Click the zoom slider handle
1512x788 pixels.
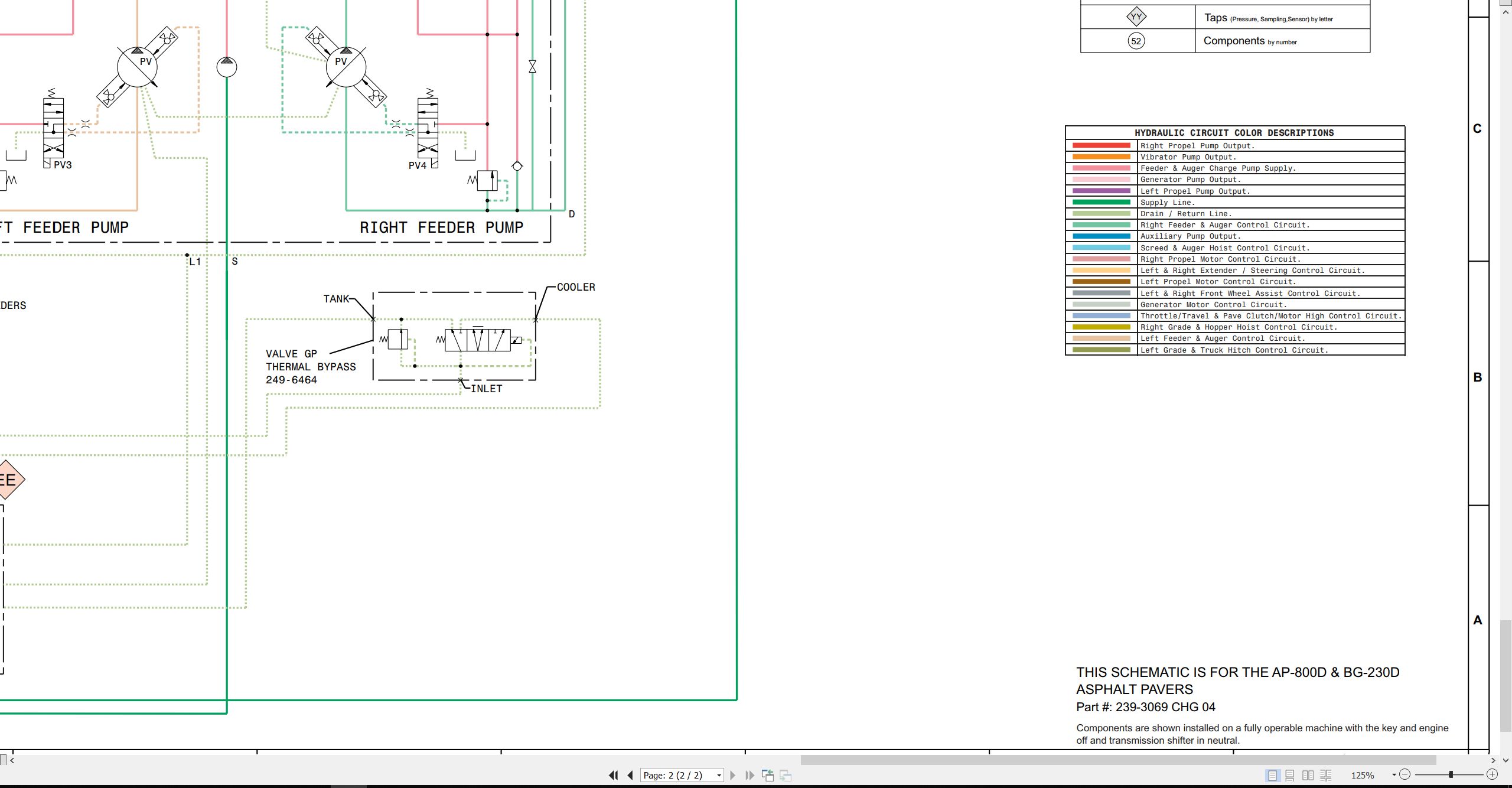(x=1451, y=774)
